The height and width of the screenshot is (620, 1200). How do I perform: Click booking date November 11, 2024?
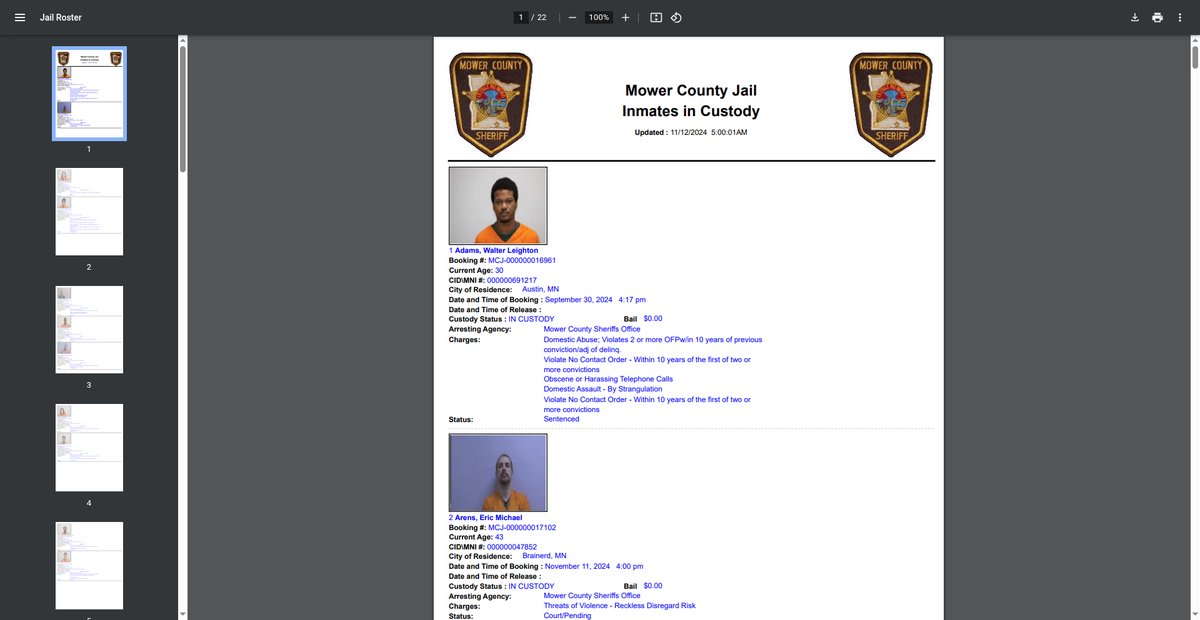tap(579, 566)
